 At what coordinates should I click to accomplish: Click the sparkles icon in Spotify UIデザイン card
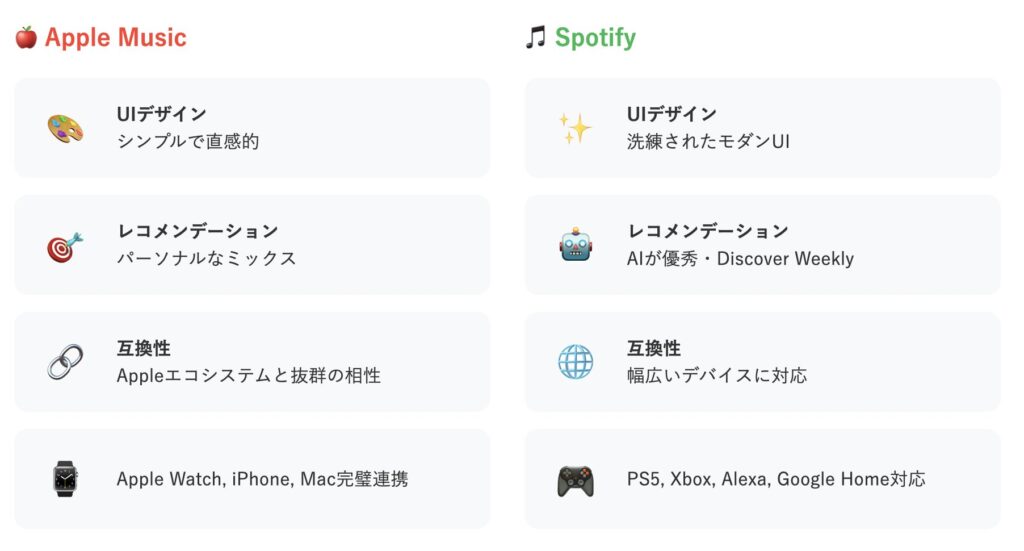point(575,128)
